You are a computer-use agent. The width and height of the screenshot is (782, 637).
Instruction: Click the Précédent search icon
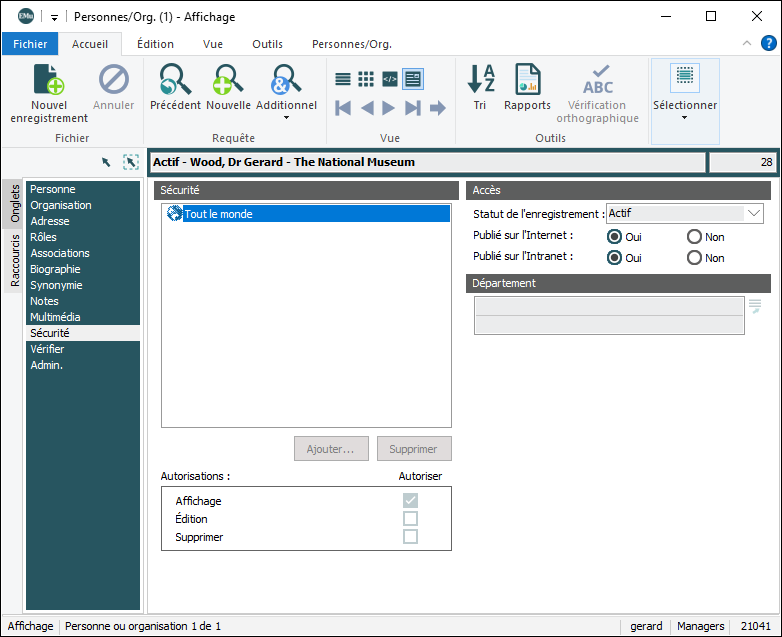point(175,80)
